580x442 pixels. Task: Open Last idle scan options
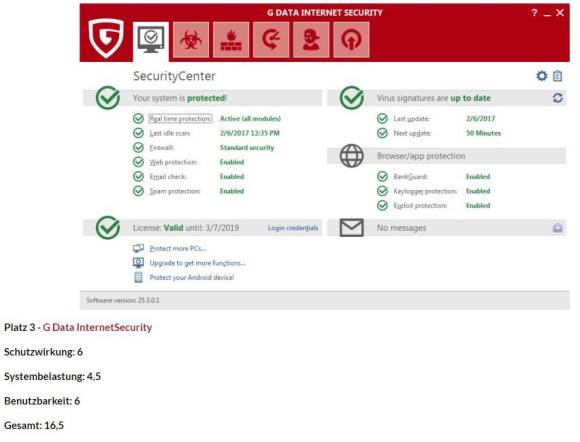tap(170, 133)
